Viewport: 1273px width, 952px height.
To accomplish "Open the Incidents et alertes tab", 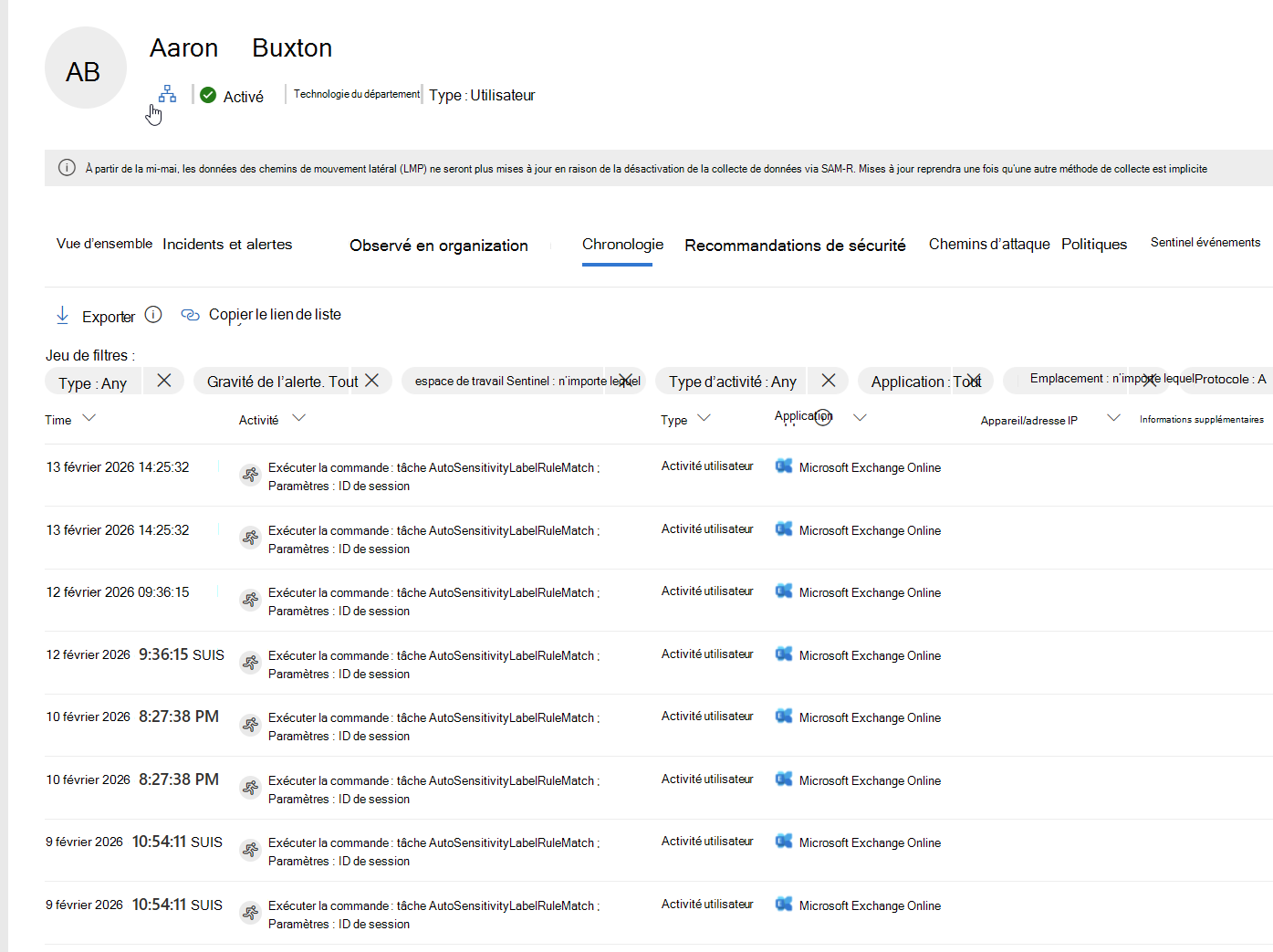I will click(227, 245).
